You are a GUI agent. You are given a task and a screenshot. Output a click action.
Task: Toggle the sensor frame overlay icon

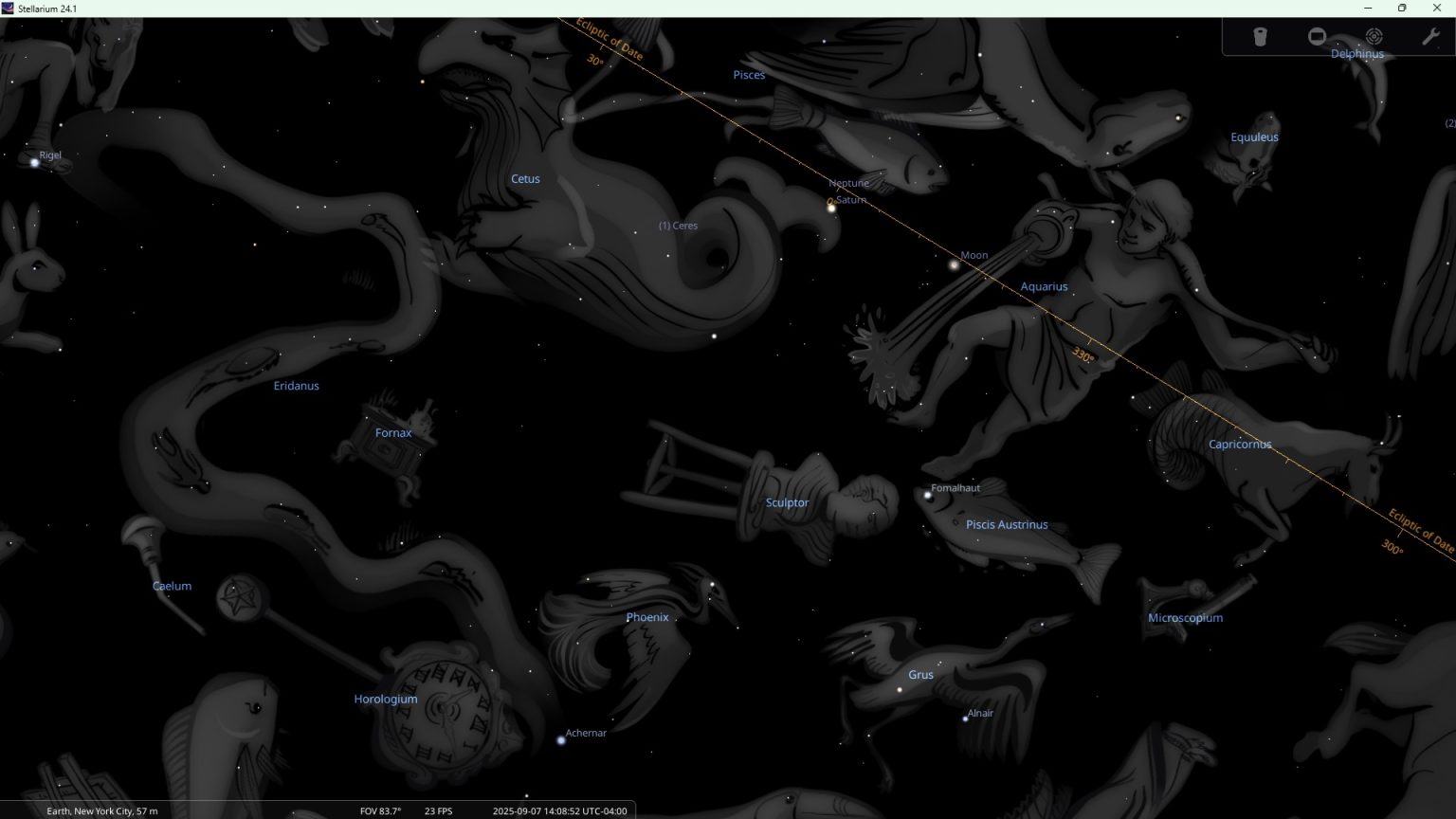tap(1317, 37)
